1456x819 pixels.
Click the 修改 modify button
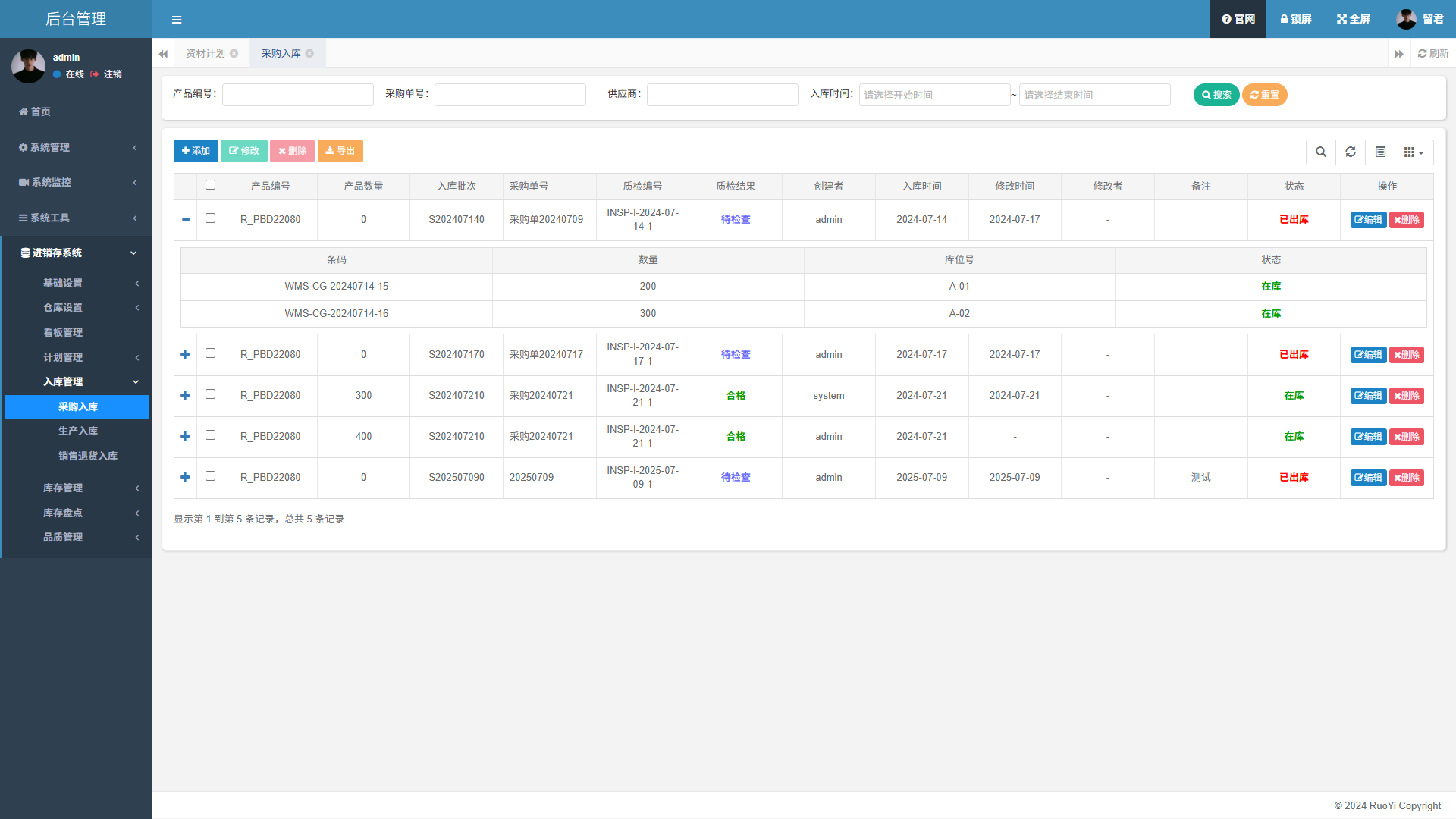click(x=244, y=151)
